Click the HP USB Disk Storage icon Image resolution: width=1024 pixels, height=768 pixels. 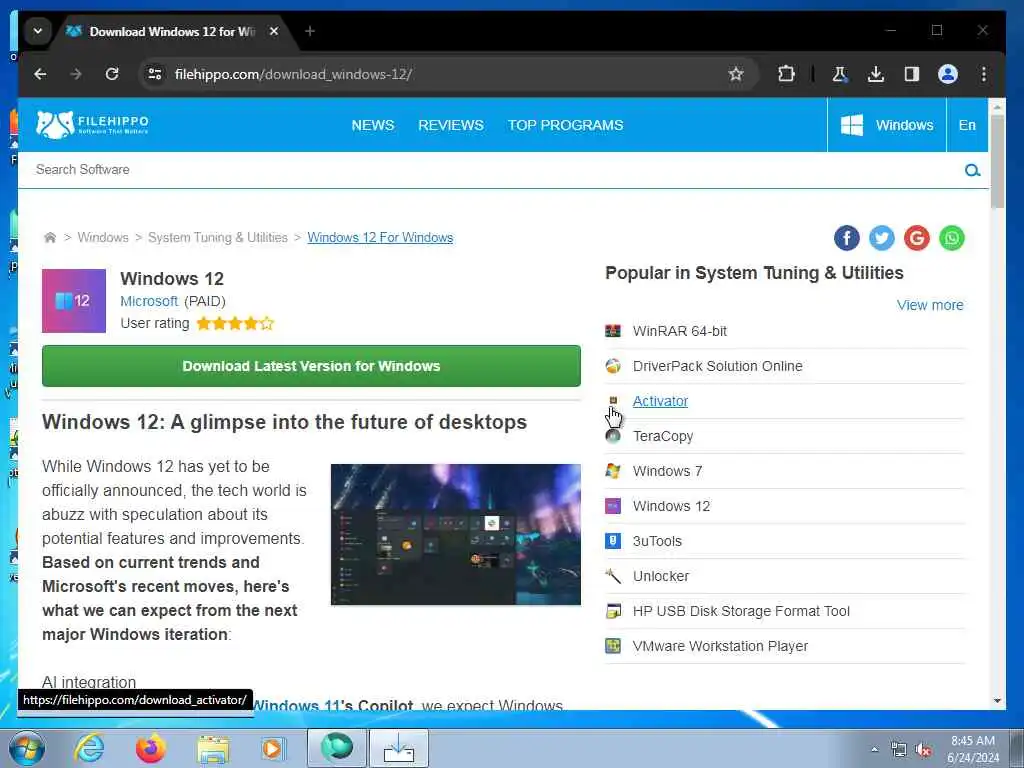pos(613,611)
